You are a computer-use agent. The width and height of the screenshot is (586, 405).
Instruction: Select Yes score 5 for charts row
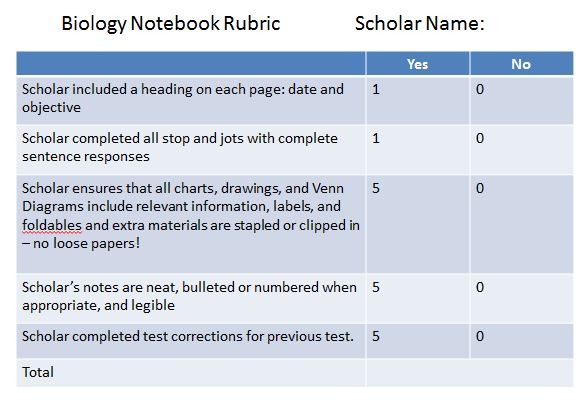coord(376,188)
